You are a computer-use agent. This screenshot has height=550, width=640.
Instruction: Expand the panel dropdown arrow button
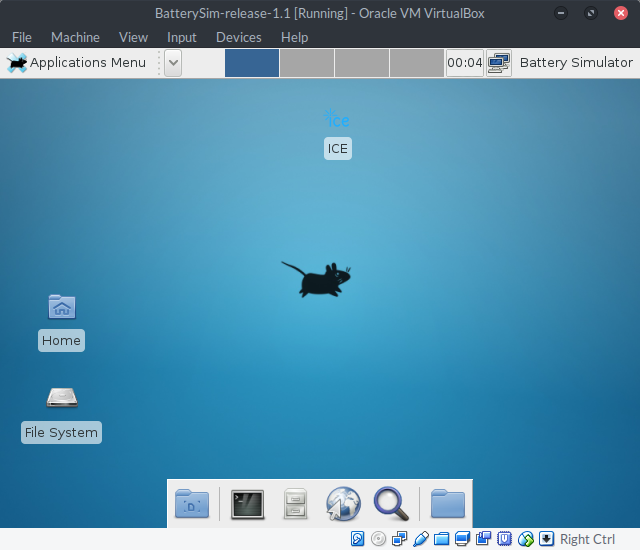pos(173,63)
